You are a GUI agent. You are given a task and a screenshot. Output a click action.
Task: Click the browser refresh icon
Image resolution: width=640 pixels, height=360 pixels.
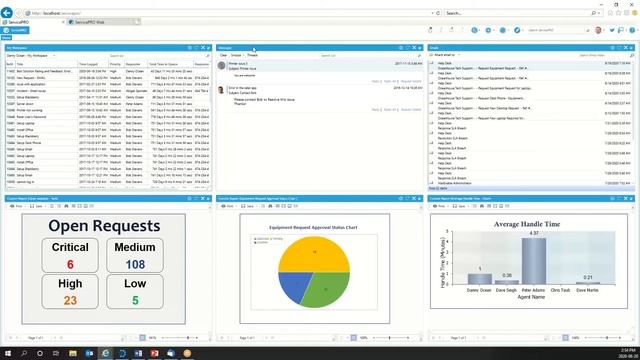[438, 13]
